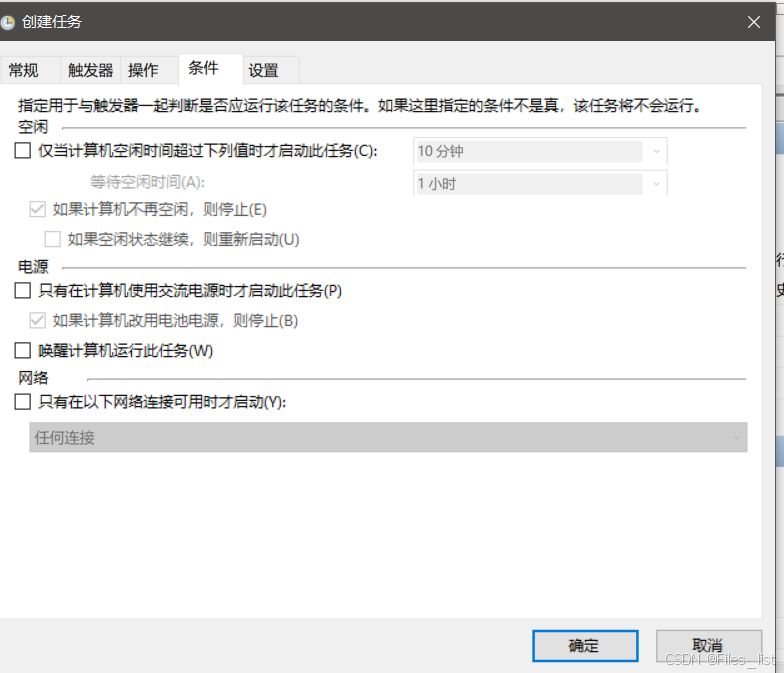This screenshot has height=673, width=784.
Task: Toggle 如果计算机改用电池电源，则停止(B) checkbox
Action: (38, 320)
